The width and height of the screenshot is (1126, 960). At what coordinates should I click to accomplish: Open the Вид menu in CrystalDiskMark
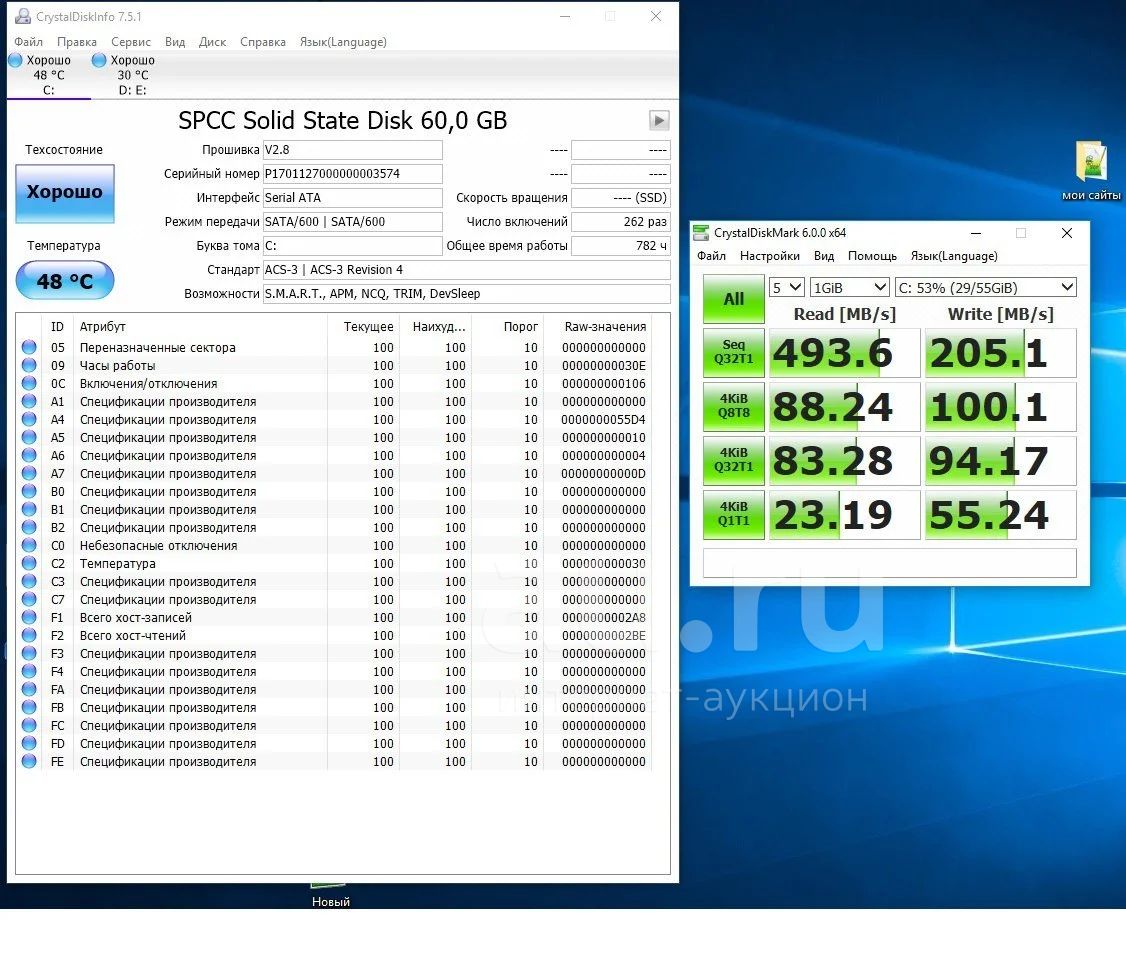[824, 256]
